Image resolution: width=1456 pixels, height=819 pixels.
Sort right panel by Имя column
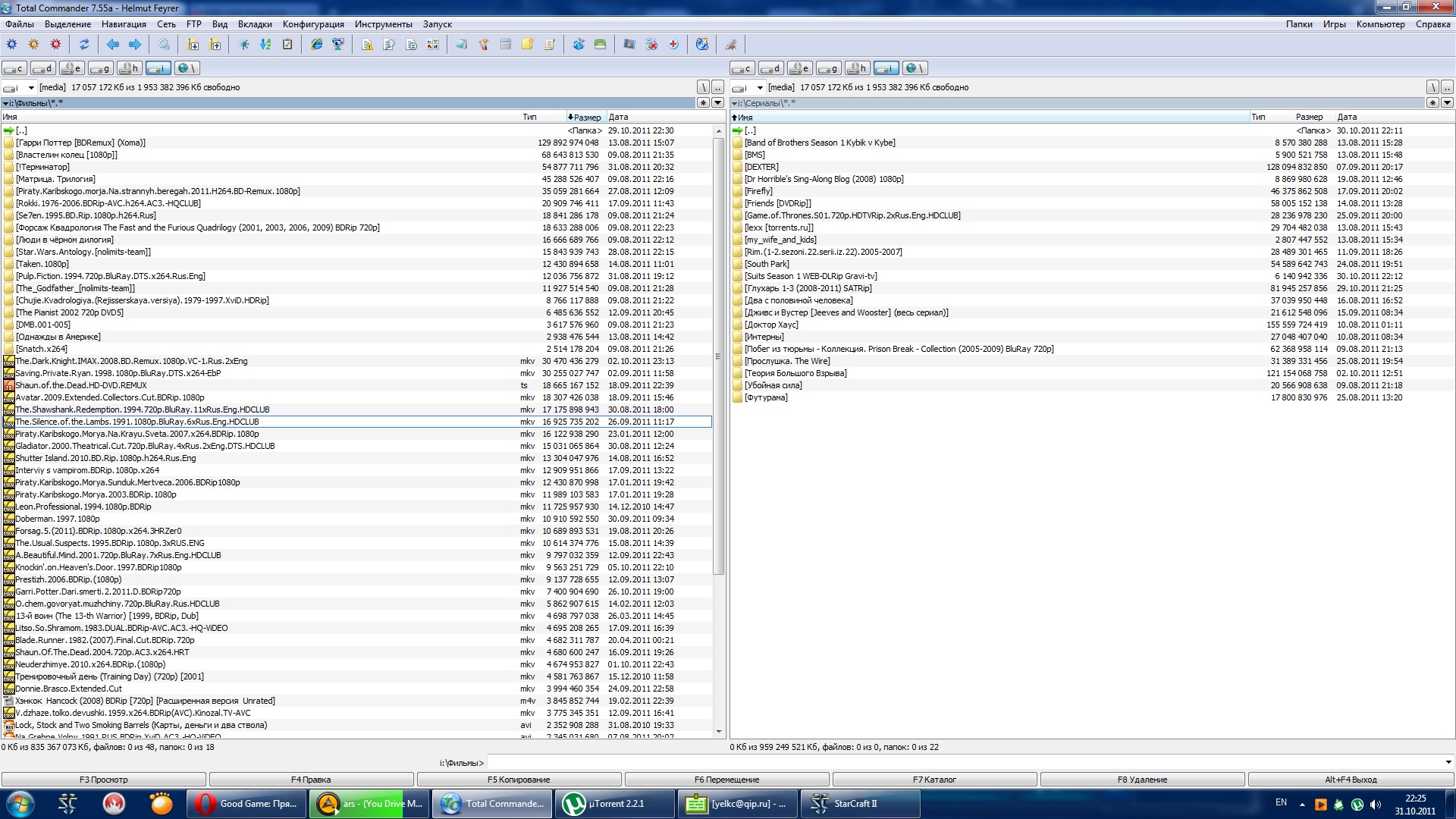pos(990,117)
